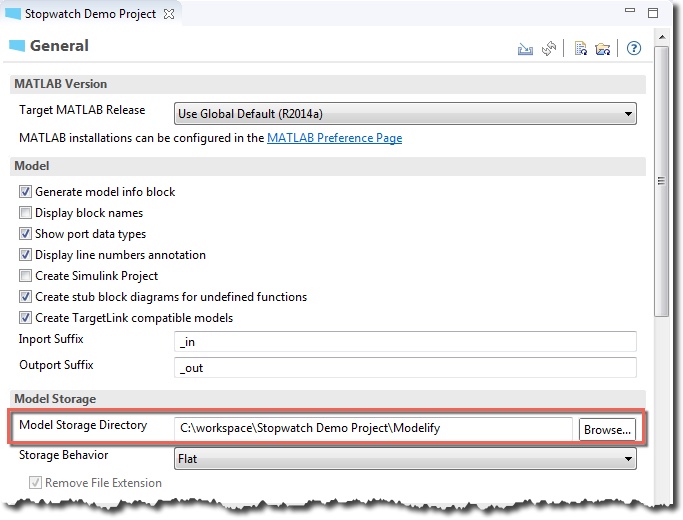
Task: Click the Inport Suffix label
Action: tap(51, 339)
